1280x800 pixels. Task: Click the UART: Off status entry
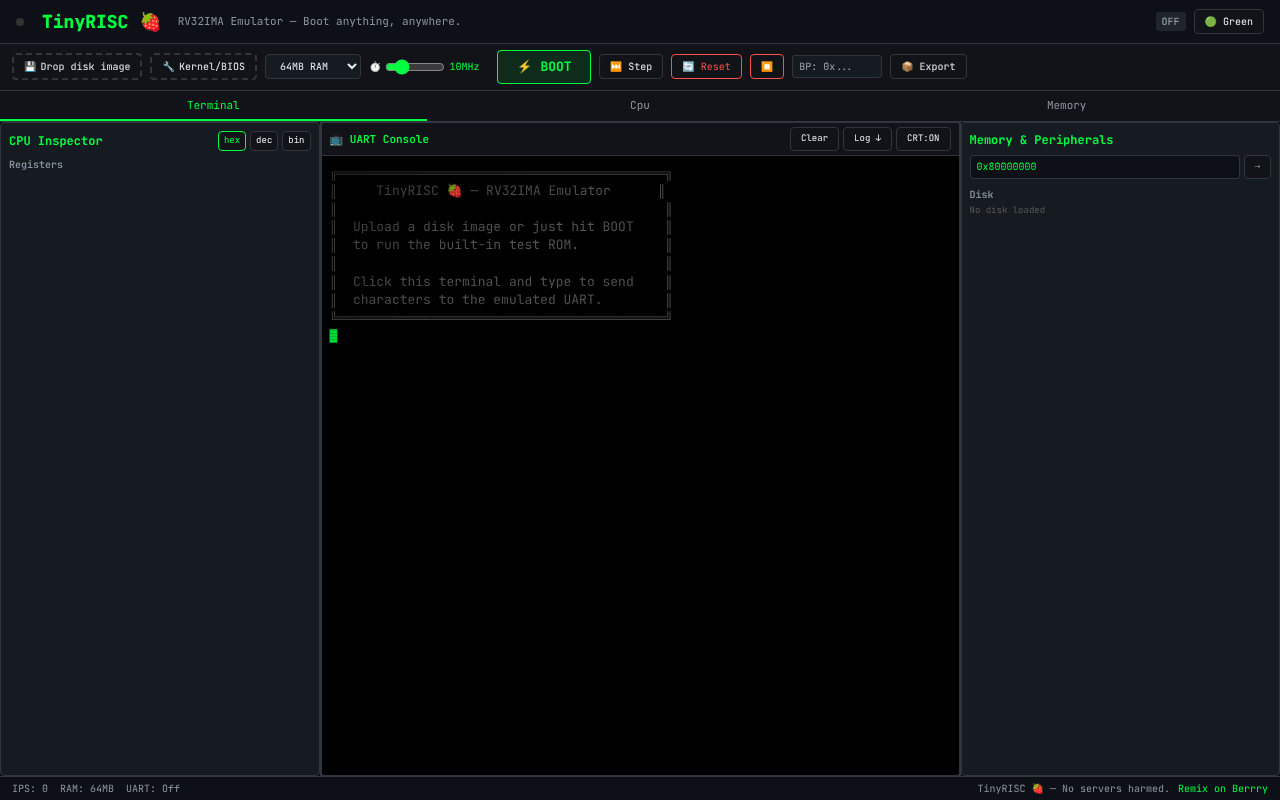(153, 789)
